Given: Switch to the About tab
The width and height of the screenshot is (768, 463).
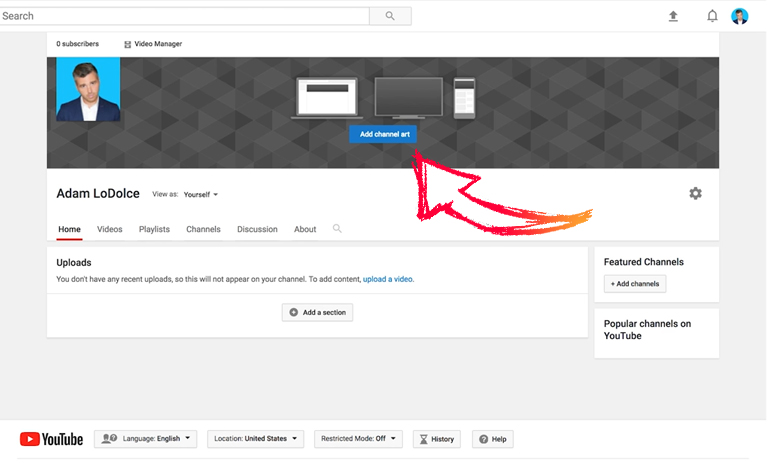Looking at the screenshot, I should tap(305, 229).
